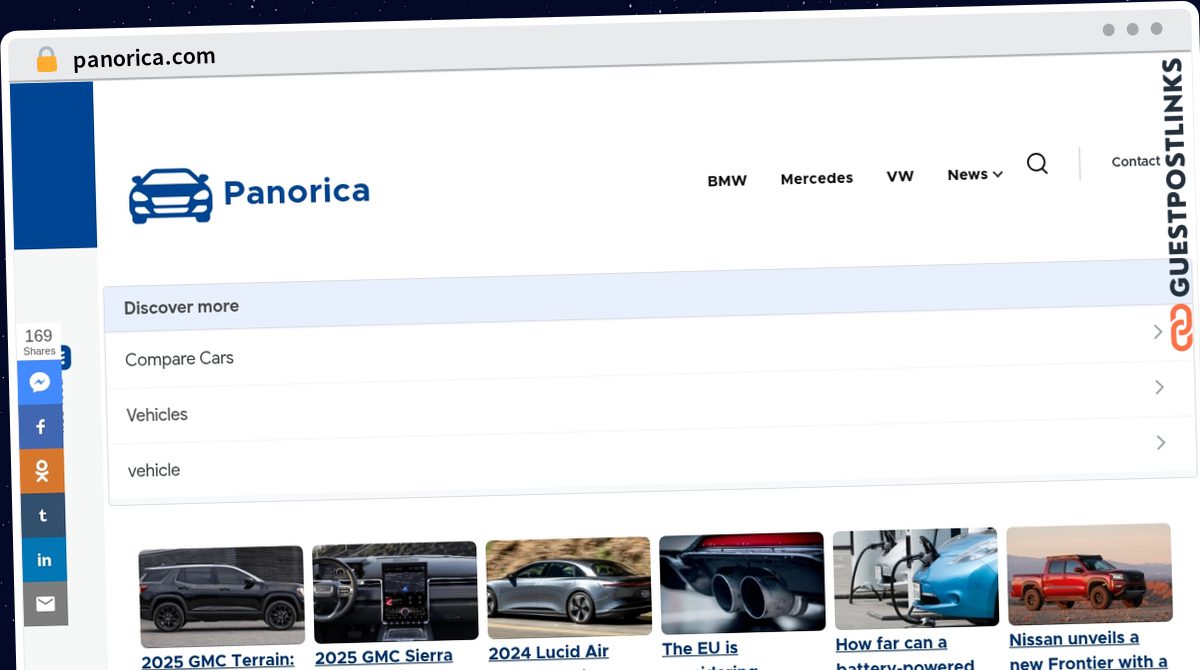Click the black GMC Terrain thumbnail

tap(221, 596)
